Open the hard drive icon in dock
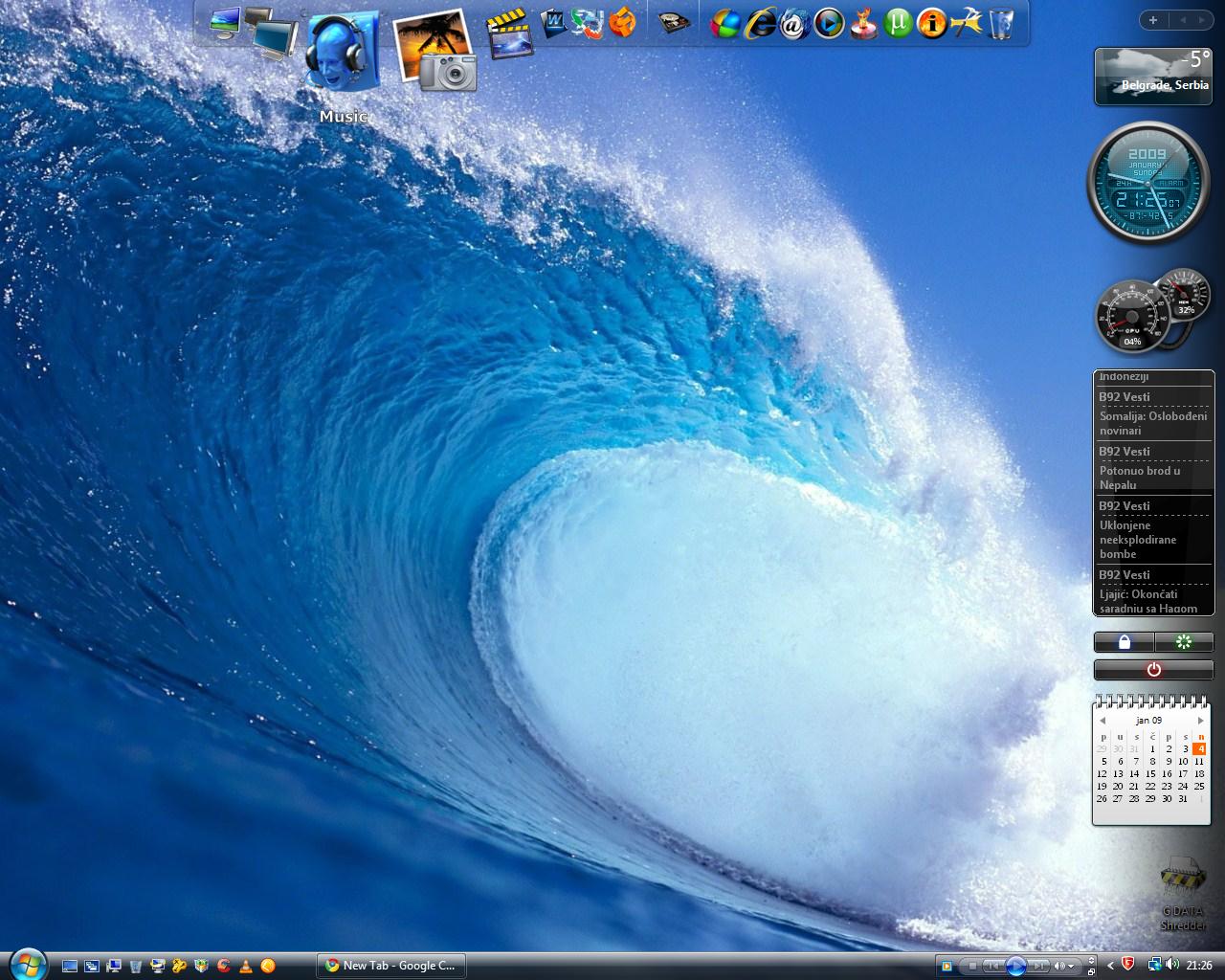Image resolution: width=1225 pixels, height=980 pixels. (675, 23)
